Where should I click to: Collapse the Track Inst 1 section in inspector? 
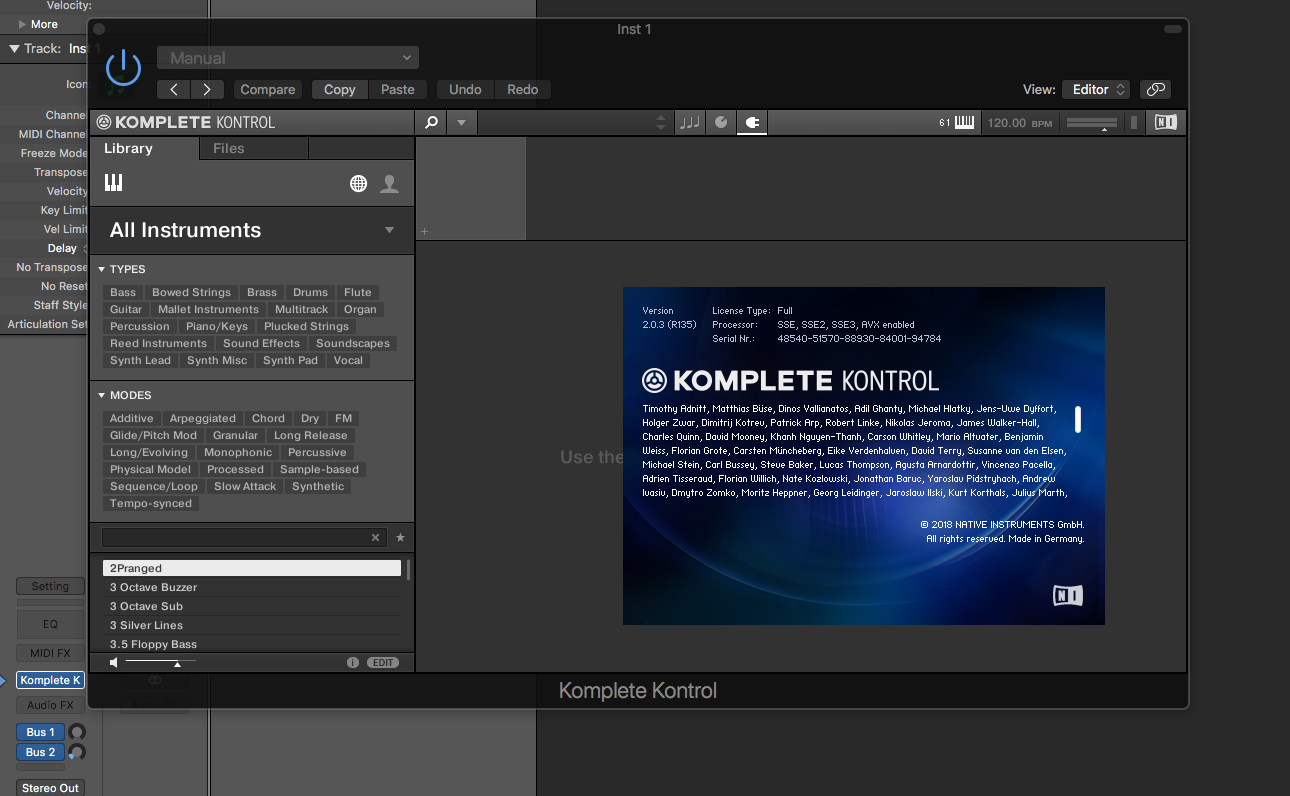[14, 48]
